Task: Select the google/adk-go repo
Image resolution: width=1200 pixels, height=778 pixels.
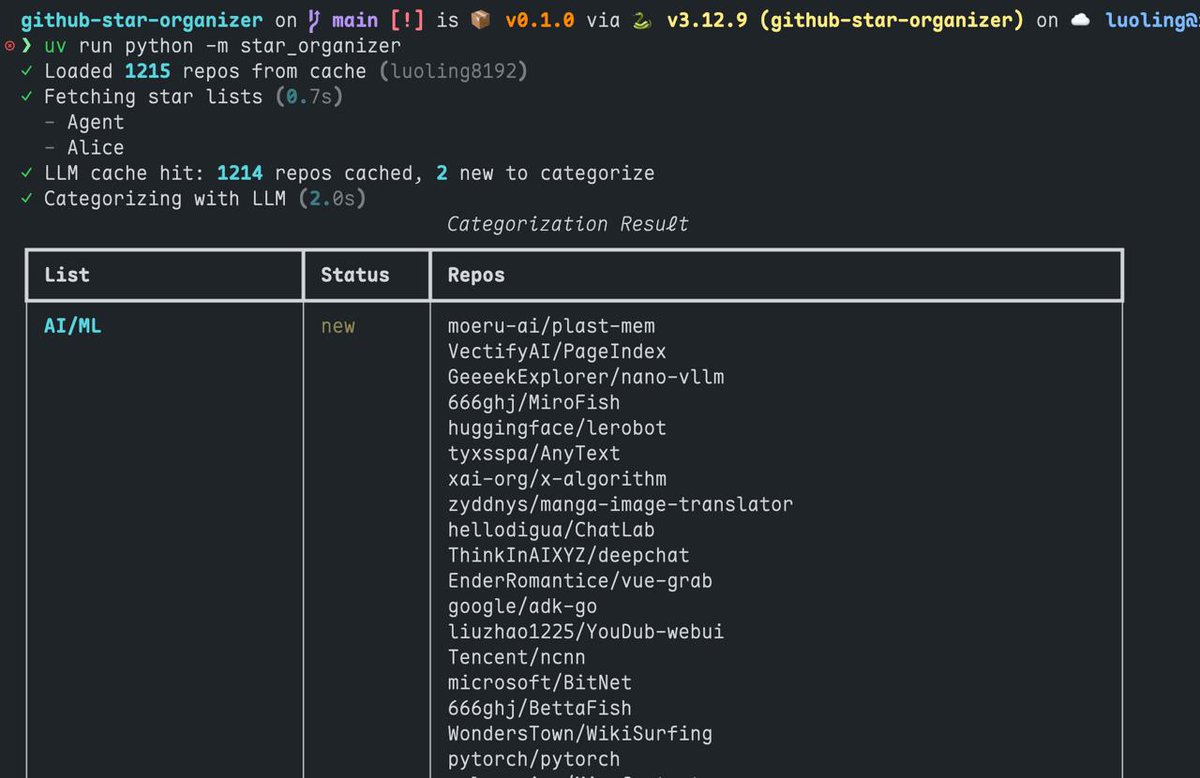Action: click(522, 607)
